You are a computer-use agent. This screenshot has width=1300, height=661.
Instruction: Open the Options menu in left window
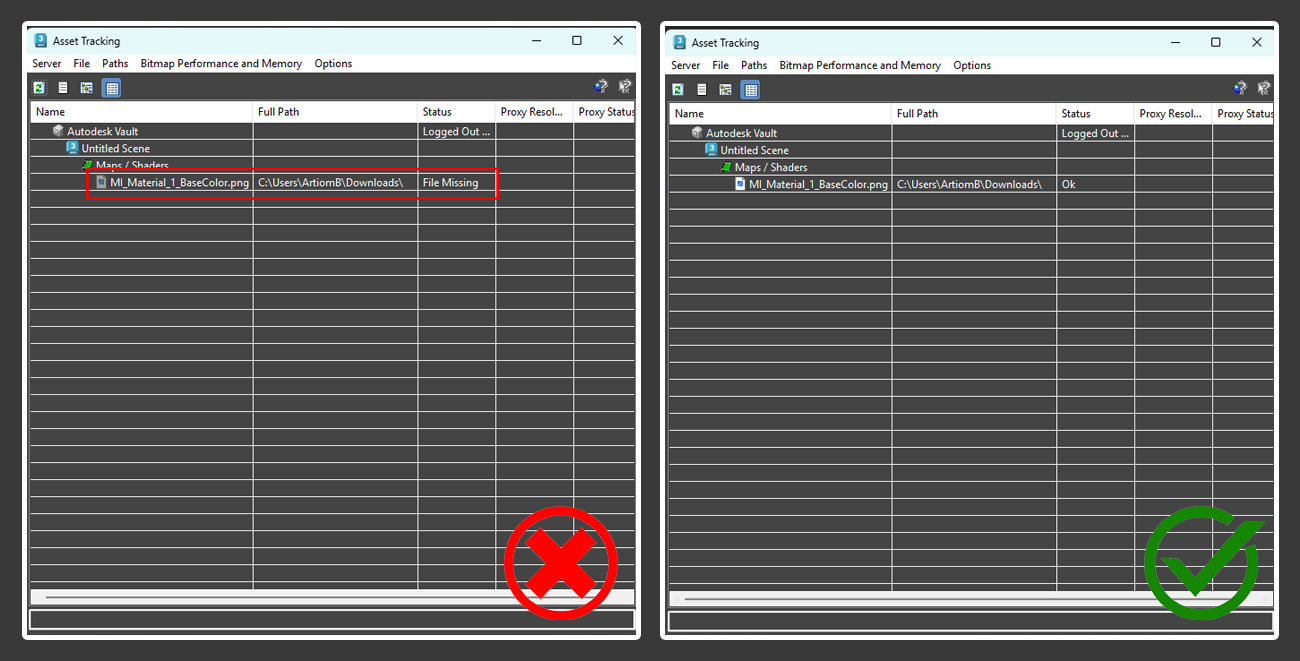[x=333, y=64]
